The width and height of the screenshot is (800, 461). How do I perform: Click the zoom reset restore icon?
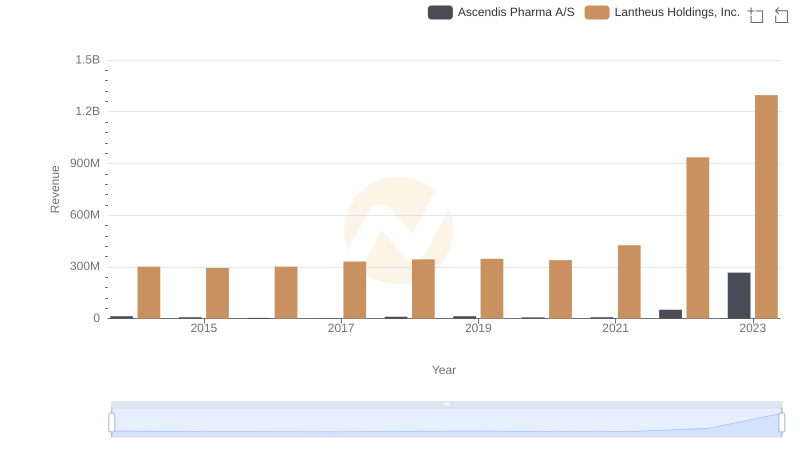[x=781, y=15]
